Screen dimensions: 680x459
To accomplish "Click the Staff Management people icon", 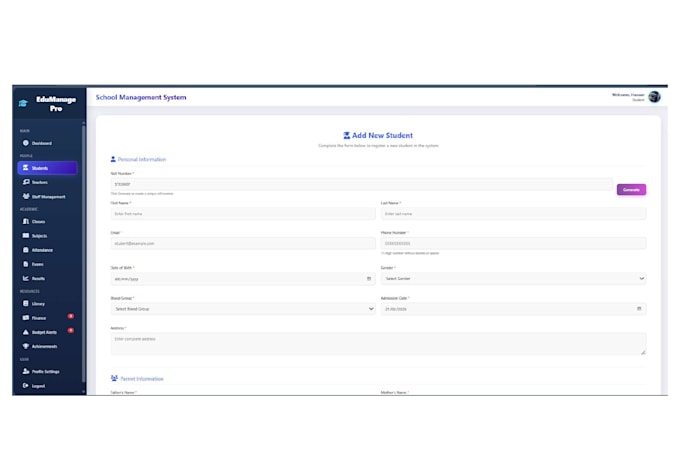I will 26,196.
